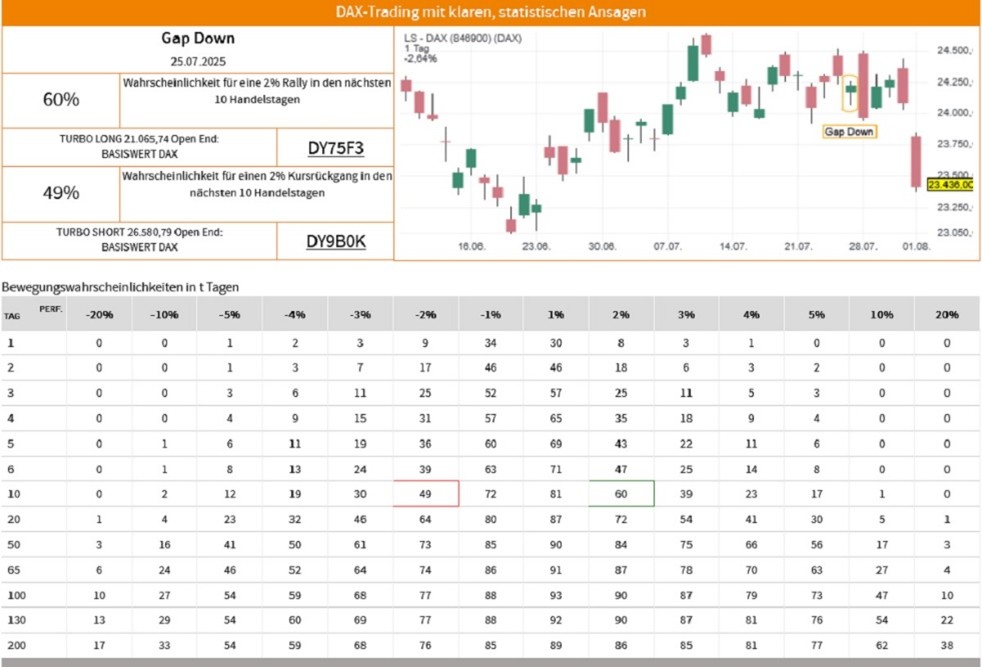Click the "21.07." date on the chart axis
982x667 pixels.
pyautogui.click(x=798, y=247)
